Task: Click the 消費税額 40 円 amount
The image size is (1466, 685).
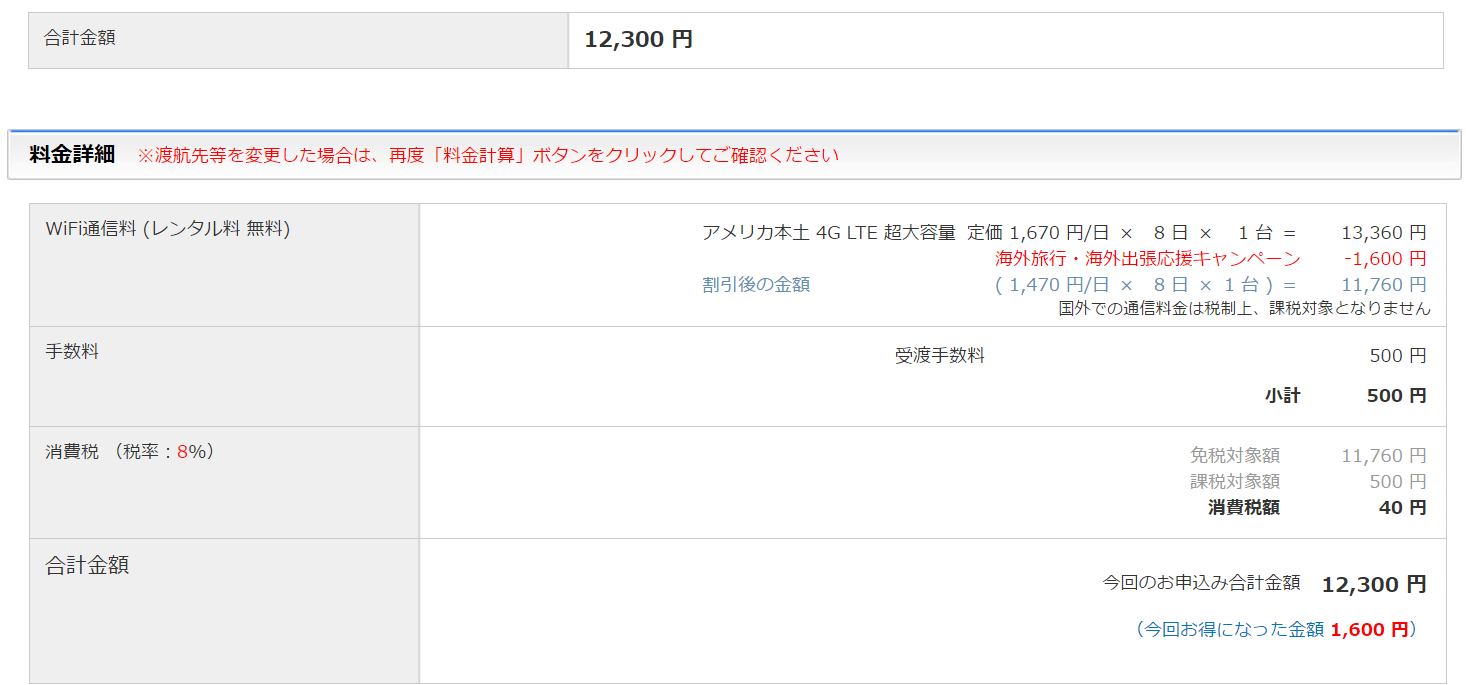Action: (1402, 508)
